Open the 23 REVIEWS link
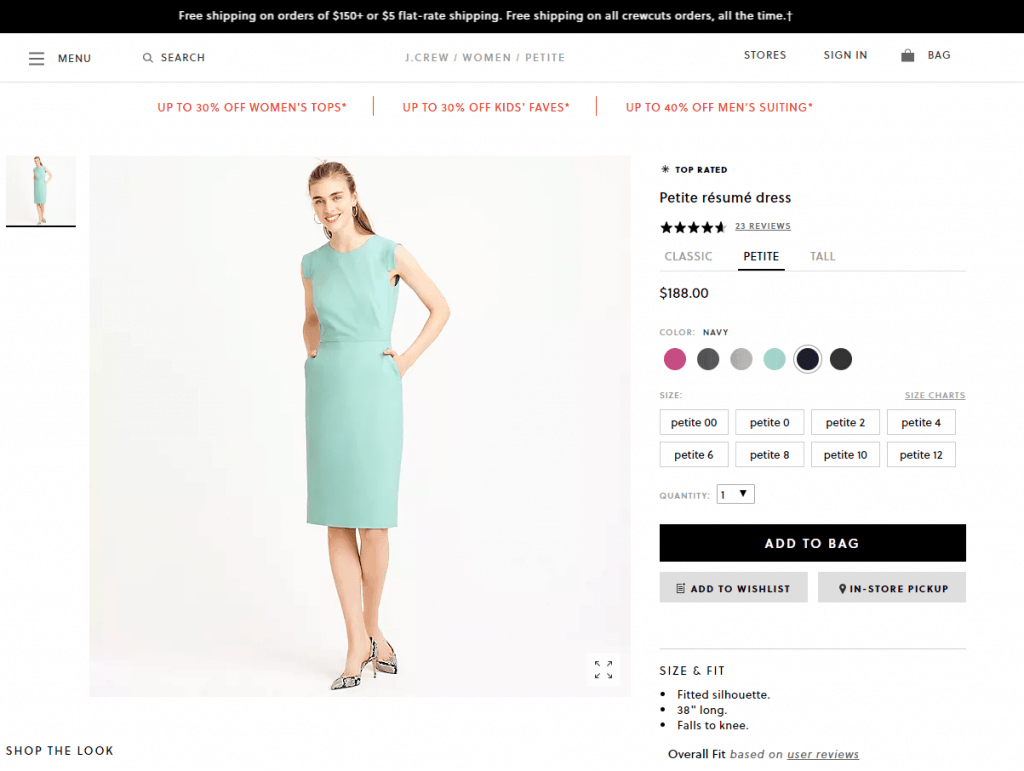This screenshot has width=1024, height=771. (763, 226)
